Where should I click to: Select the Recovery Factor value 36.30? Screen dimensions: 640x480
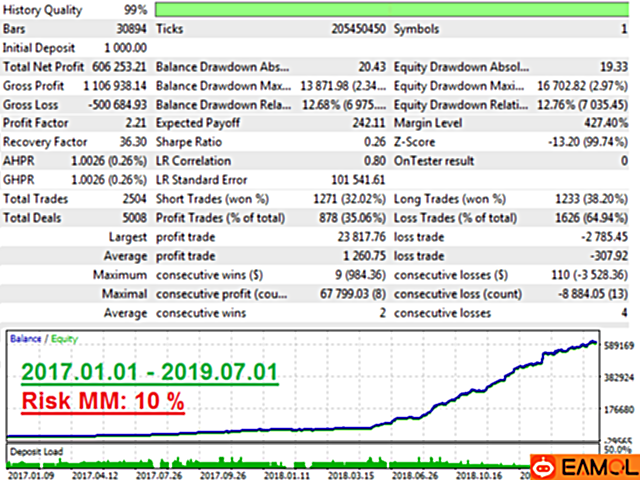point(131,141)
